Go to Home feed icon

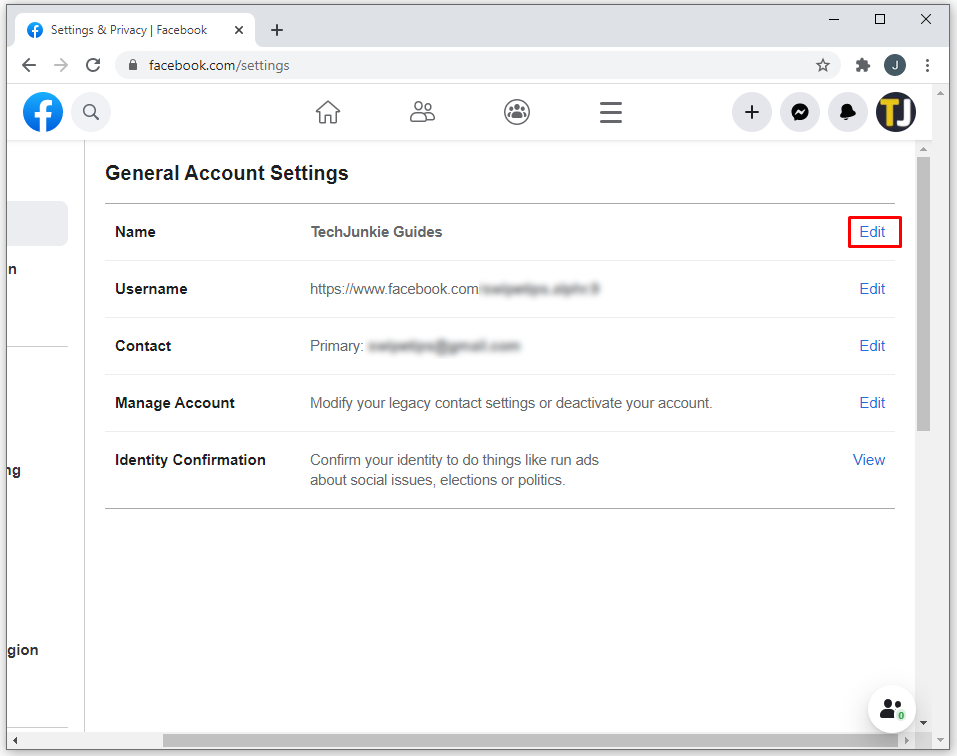[x=328, y=112]
